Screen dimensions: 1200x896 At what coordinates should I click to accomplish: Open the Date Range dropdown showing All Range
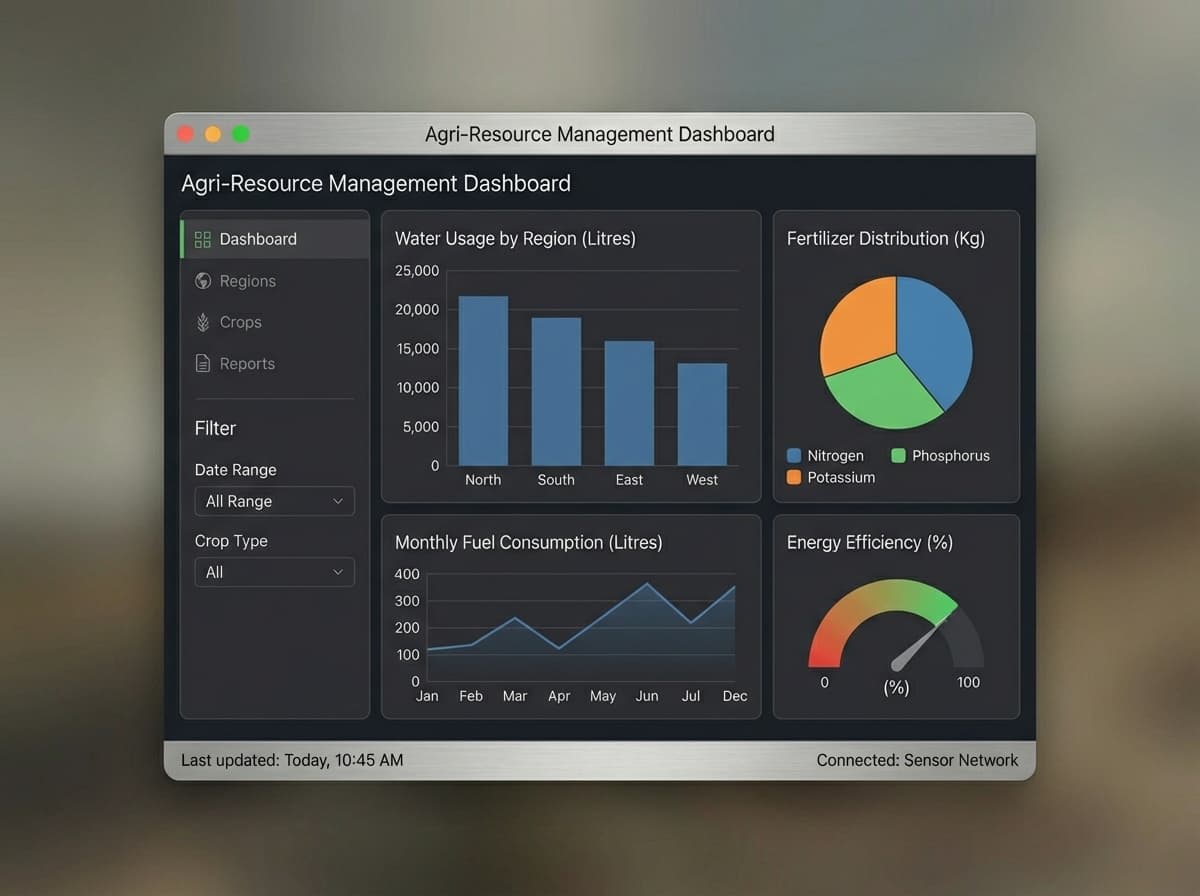click(x=274, y=501)
